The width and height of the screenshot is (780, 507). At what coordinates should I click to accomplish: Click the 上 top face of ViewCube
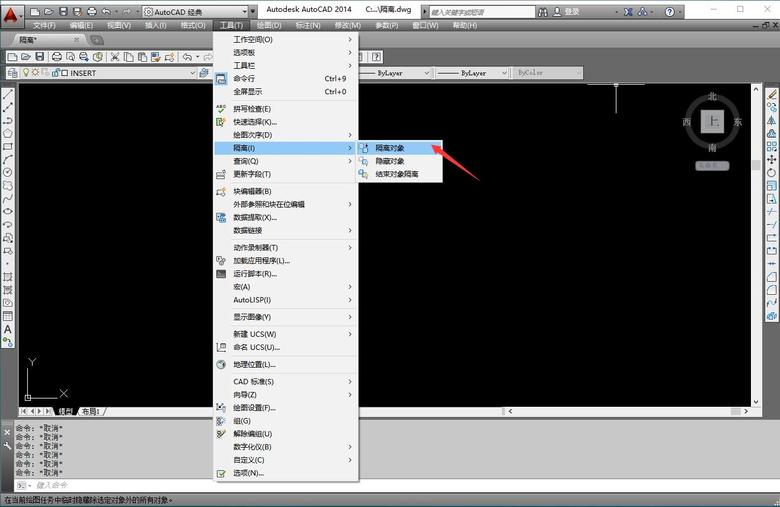[712, 121]
